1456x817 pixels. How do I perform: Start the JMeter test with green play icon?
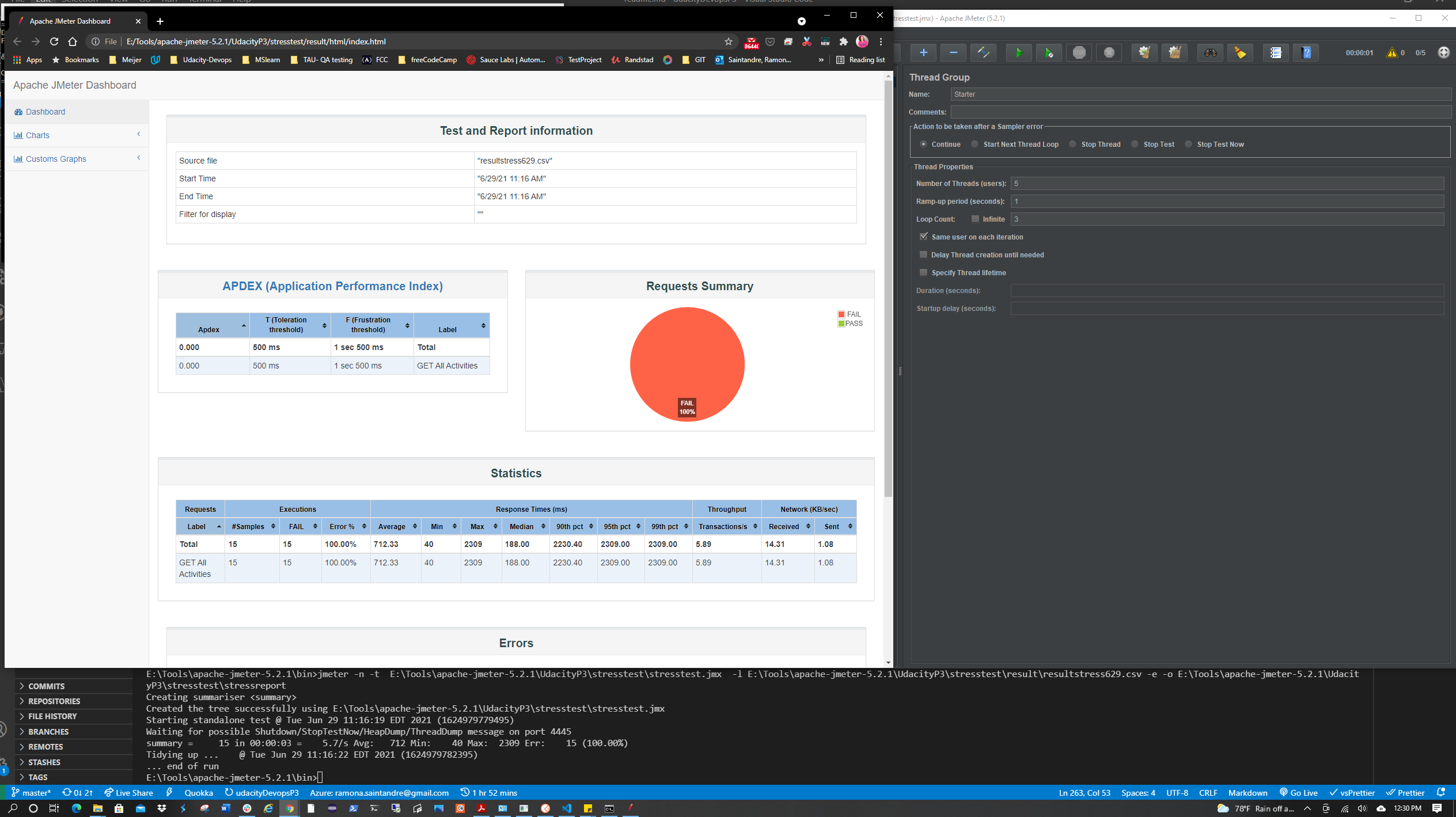click(x=1019, y=52)
